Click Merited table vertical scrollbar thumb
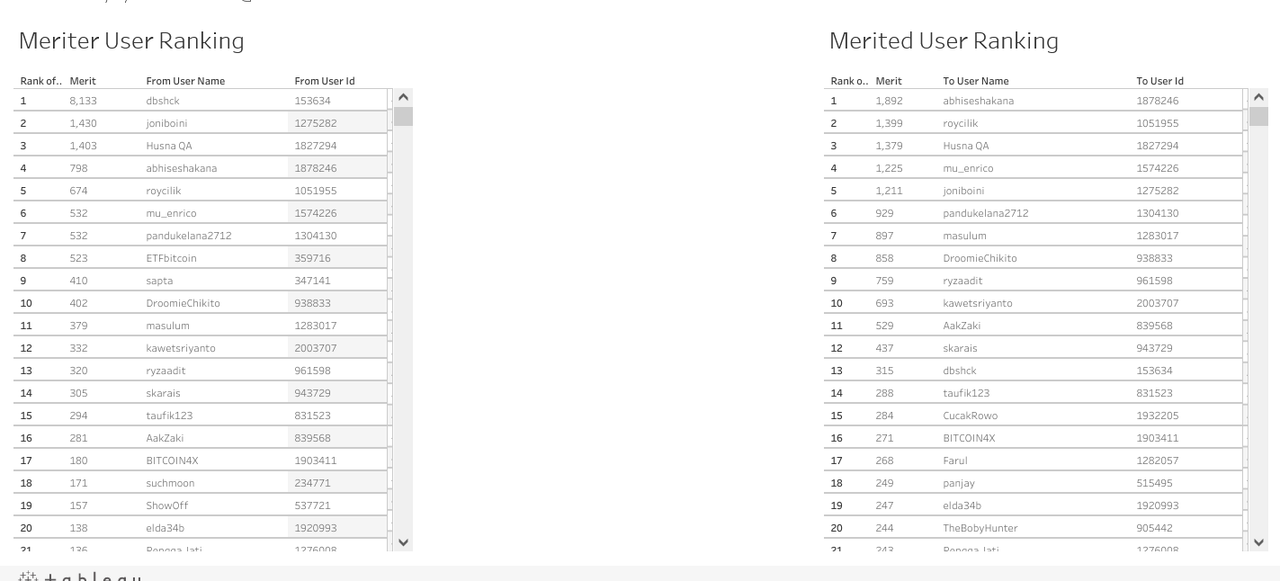 [1259, 116]
